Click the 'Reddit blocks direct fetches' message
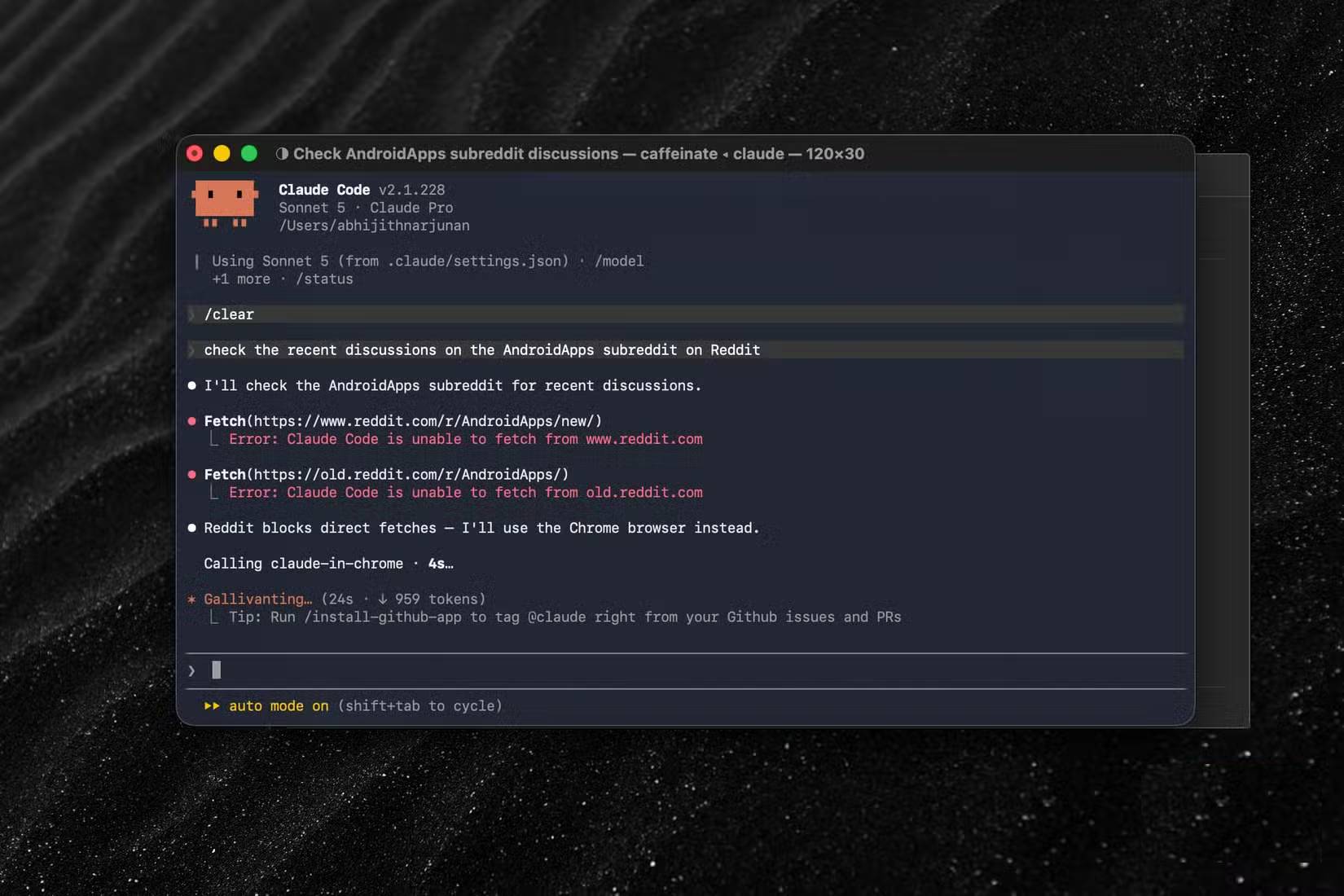Viewport: 1344px width, 896px height. (x=481, y=528)
